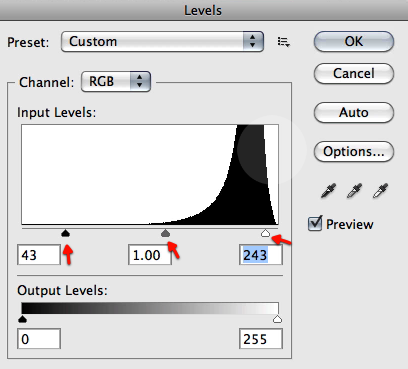
Task: Select the white point eyedropper
Action: 380,191
